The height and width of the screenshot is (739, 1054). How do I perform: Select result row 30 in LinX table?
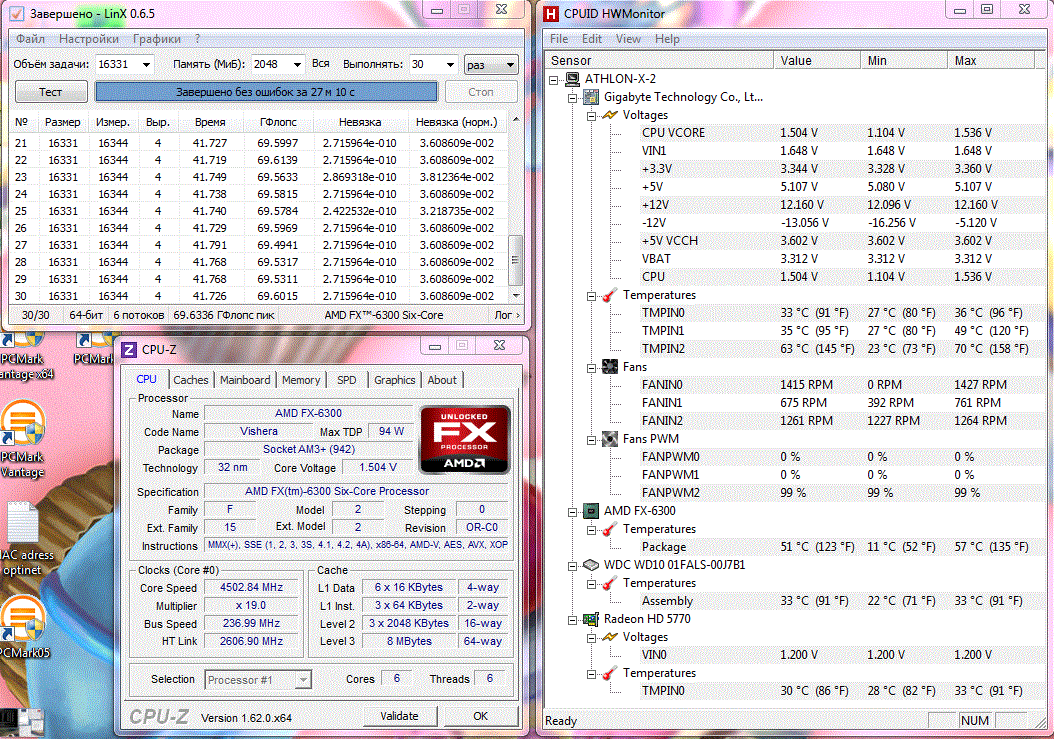[259, 296]
